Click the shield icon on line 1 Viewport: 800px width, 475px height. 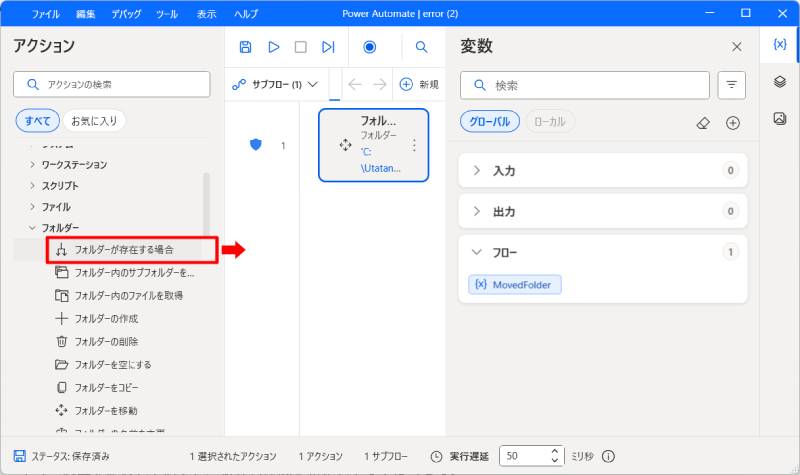(x=256, y=145)
